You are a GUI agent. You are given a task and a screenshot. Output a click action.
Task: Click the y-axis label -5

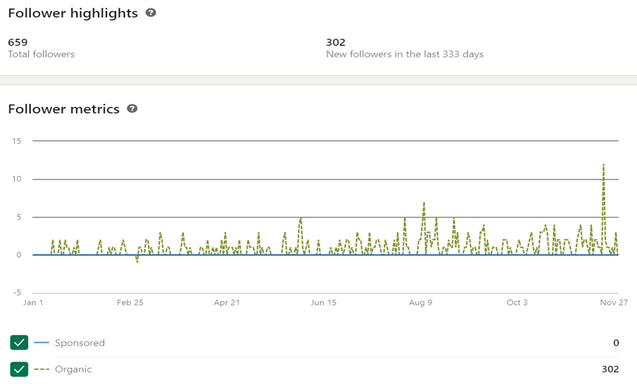pyautogui.click(x=17, y=293)
